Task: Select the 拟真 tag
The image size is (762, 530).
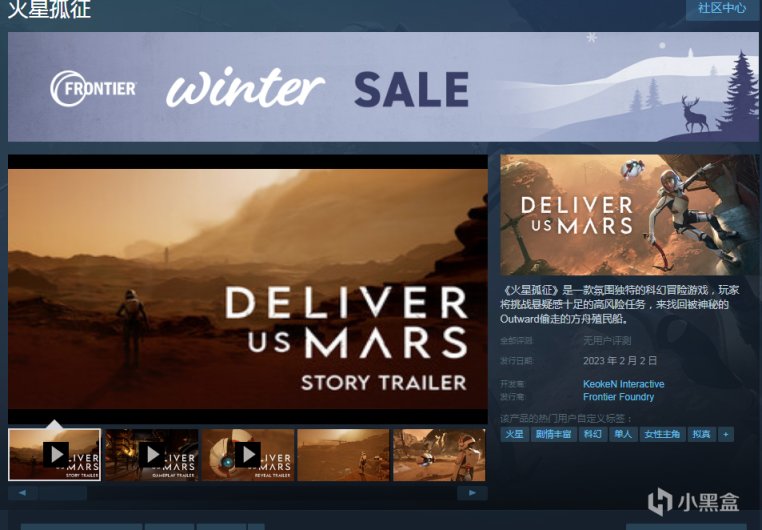Action: [701, 434]
